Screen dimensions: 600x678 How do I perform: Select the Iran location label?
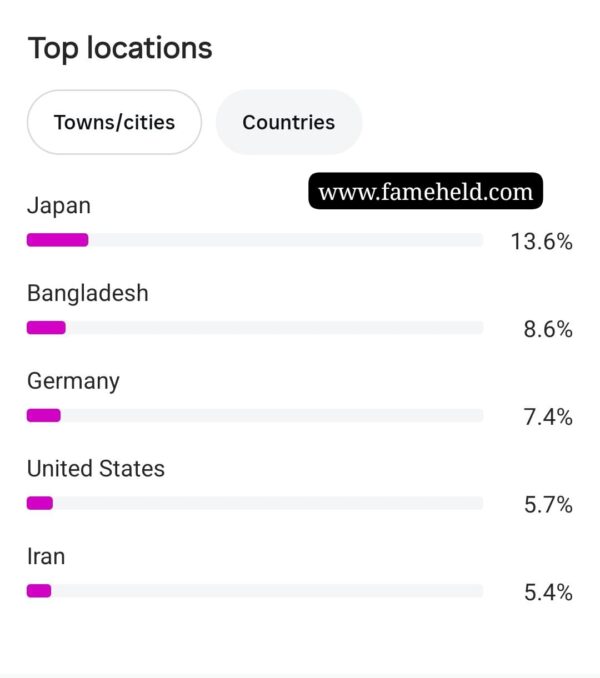point(46,556)
